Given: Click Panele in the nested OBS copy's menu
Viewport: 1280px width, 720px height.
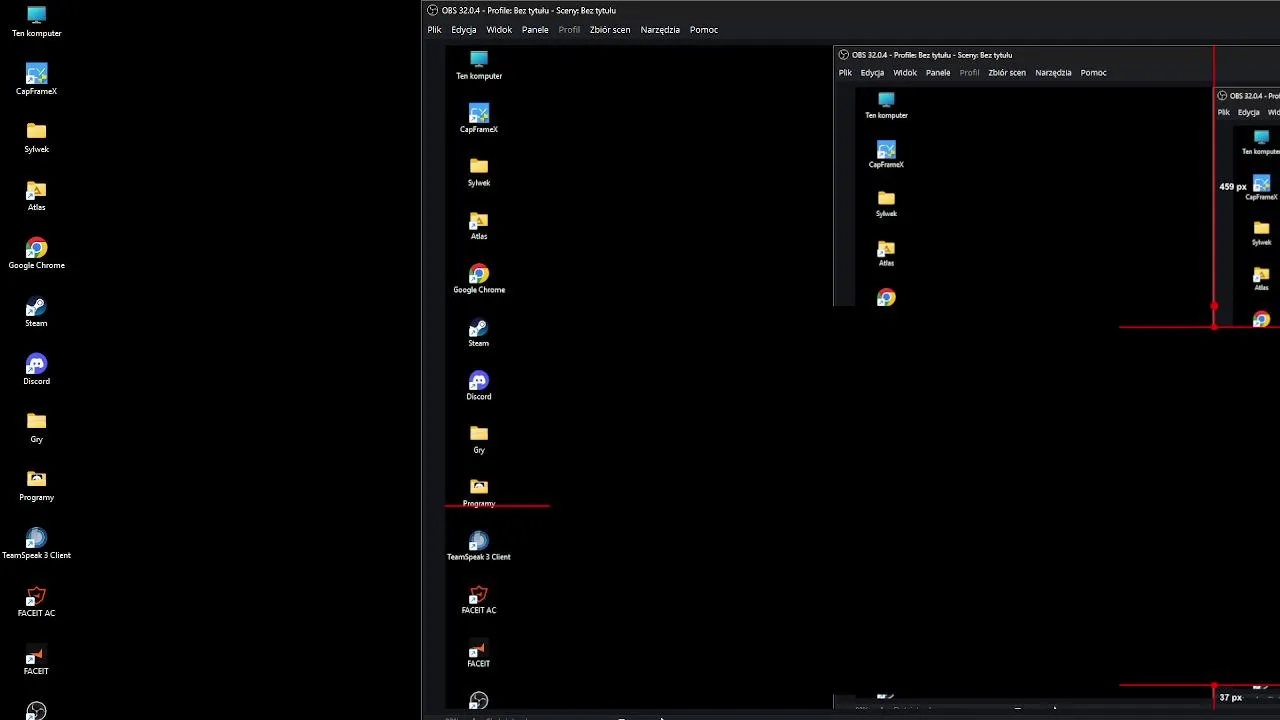Looking at the screenshot, I should click(938, 72).
